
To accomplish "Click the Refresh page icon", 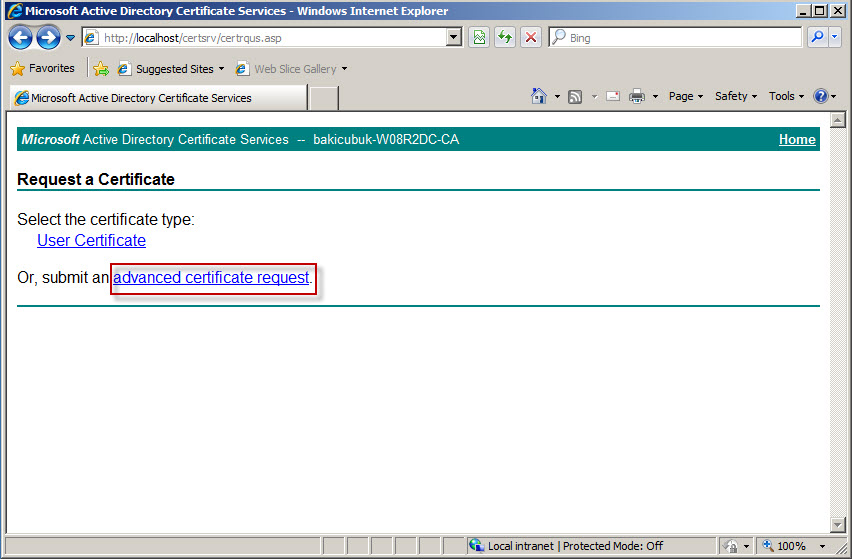I will tap(505, 37).
